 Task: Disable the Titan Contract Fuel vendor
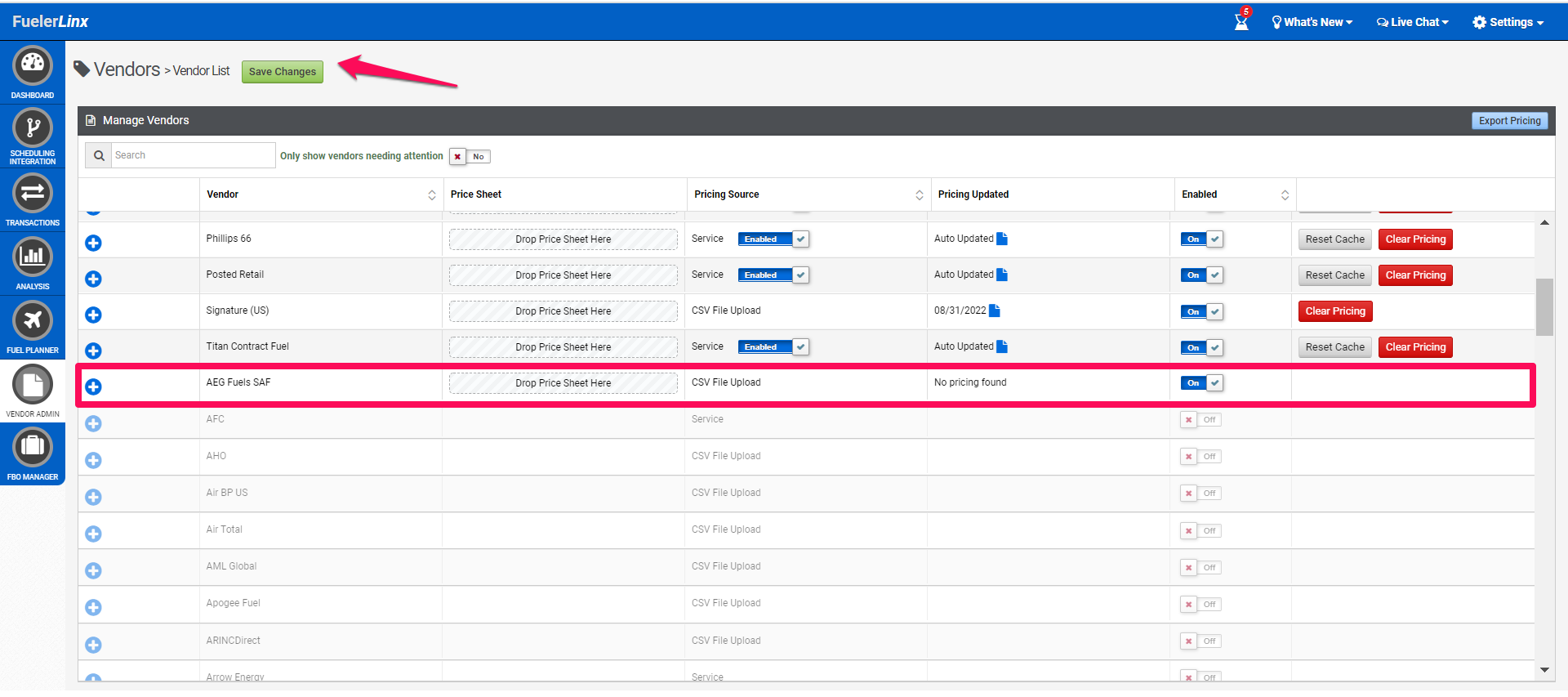(x=1202, y=347)
